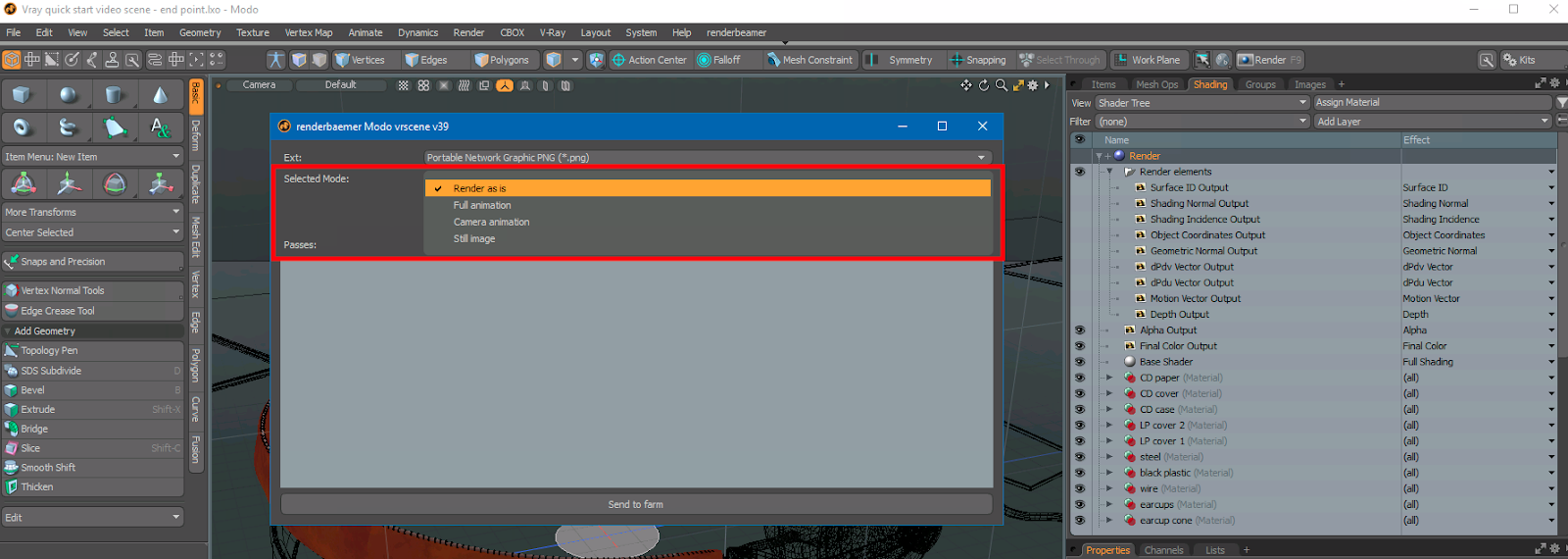Toggle Snapping in the toolbar
Image resolution: width=1568 pixels, height=559 pixels.
(x=977, y=60)
